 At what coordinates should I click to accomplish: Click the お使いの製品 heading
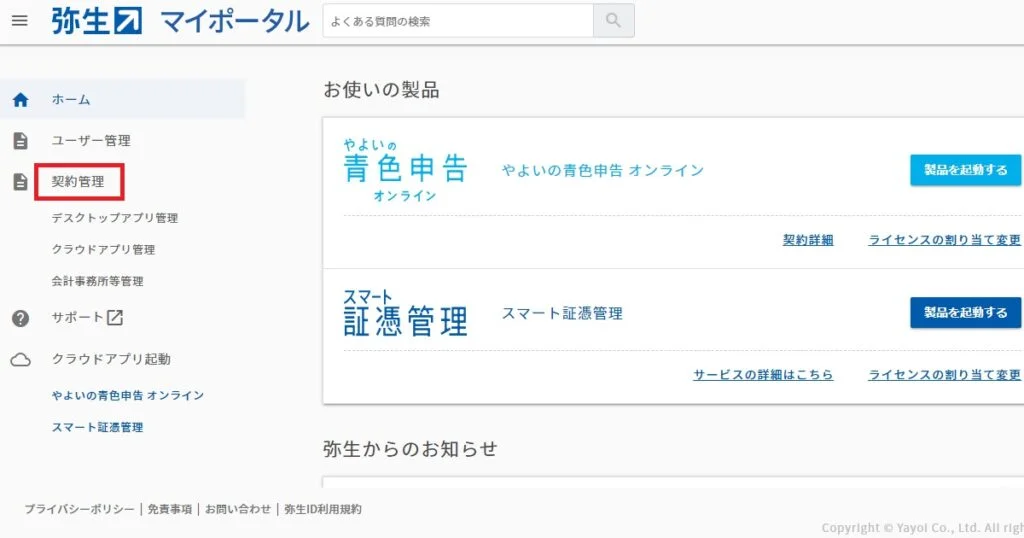coord(381,90)
